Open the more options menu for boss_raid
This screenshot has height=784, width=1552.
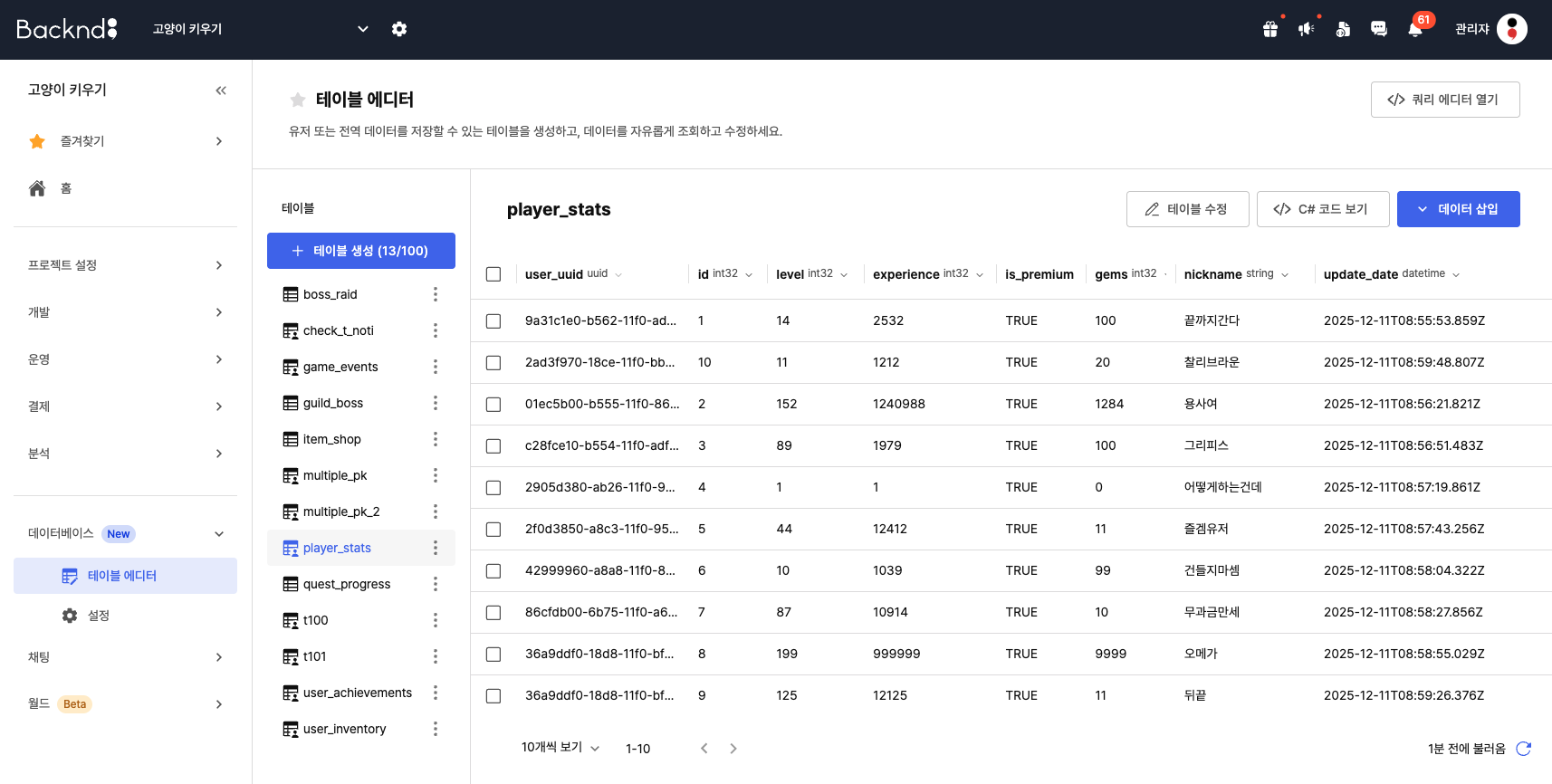436,294
